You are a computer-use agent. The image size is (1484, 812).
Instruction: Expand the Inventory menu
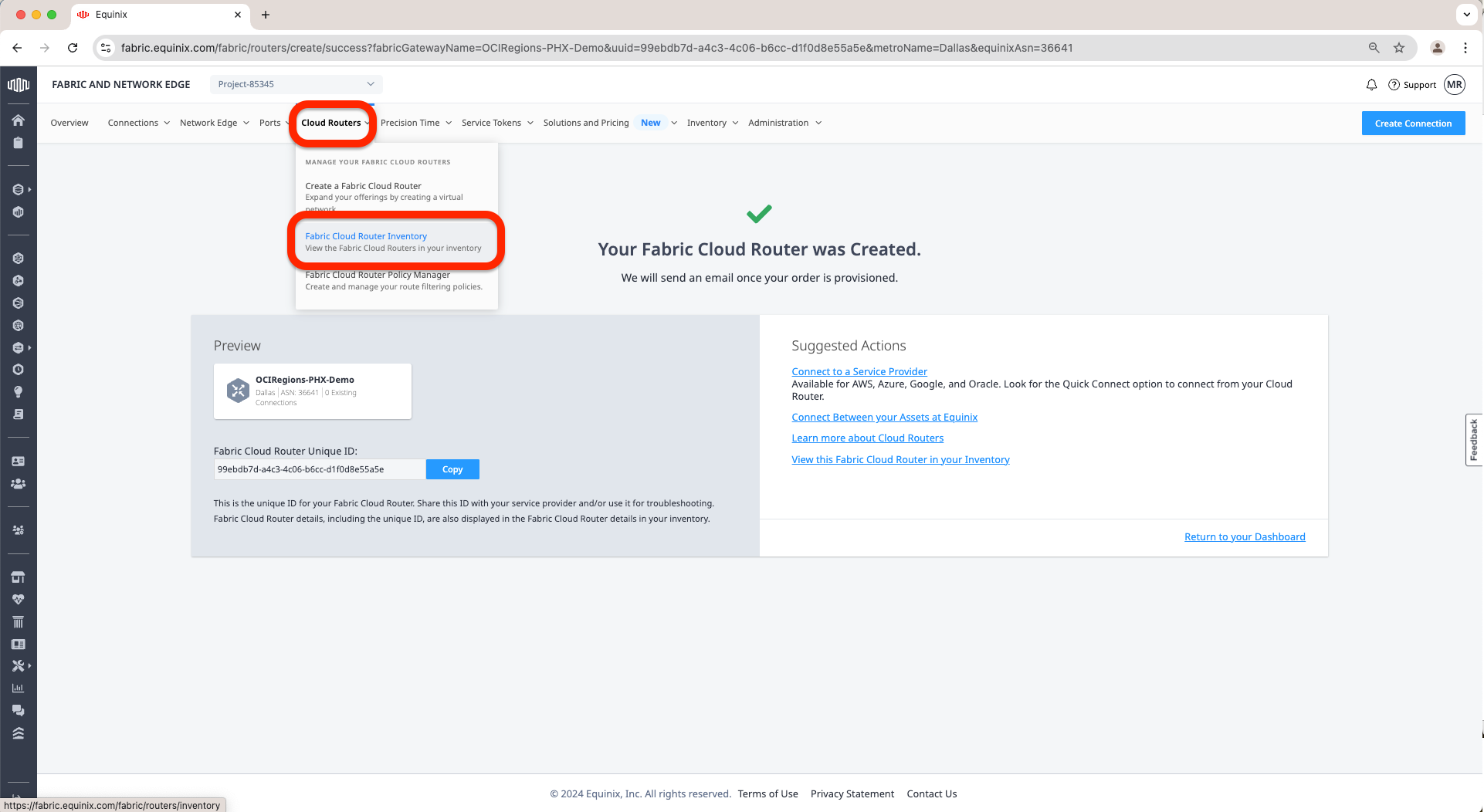713,123
